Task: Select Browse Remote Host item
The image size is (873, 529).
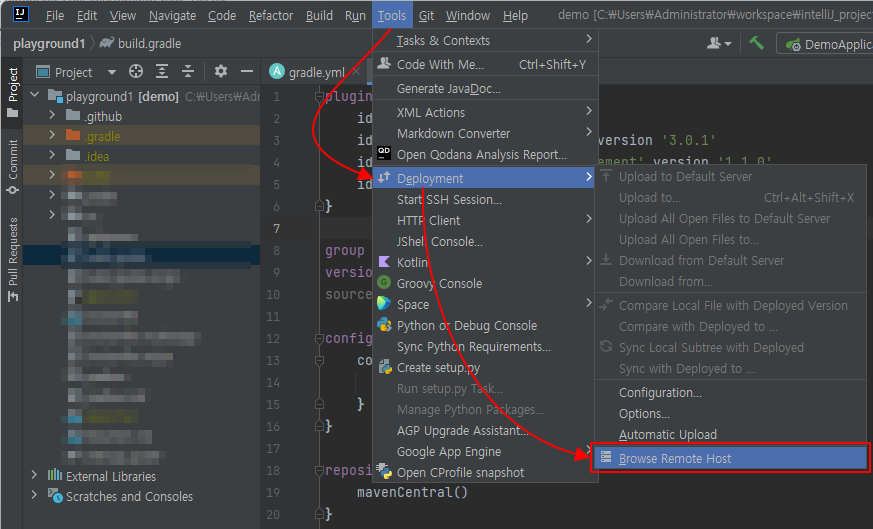Action: [731, 459]
